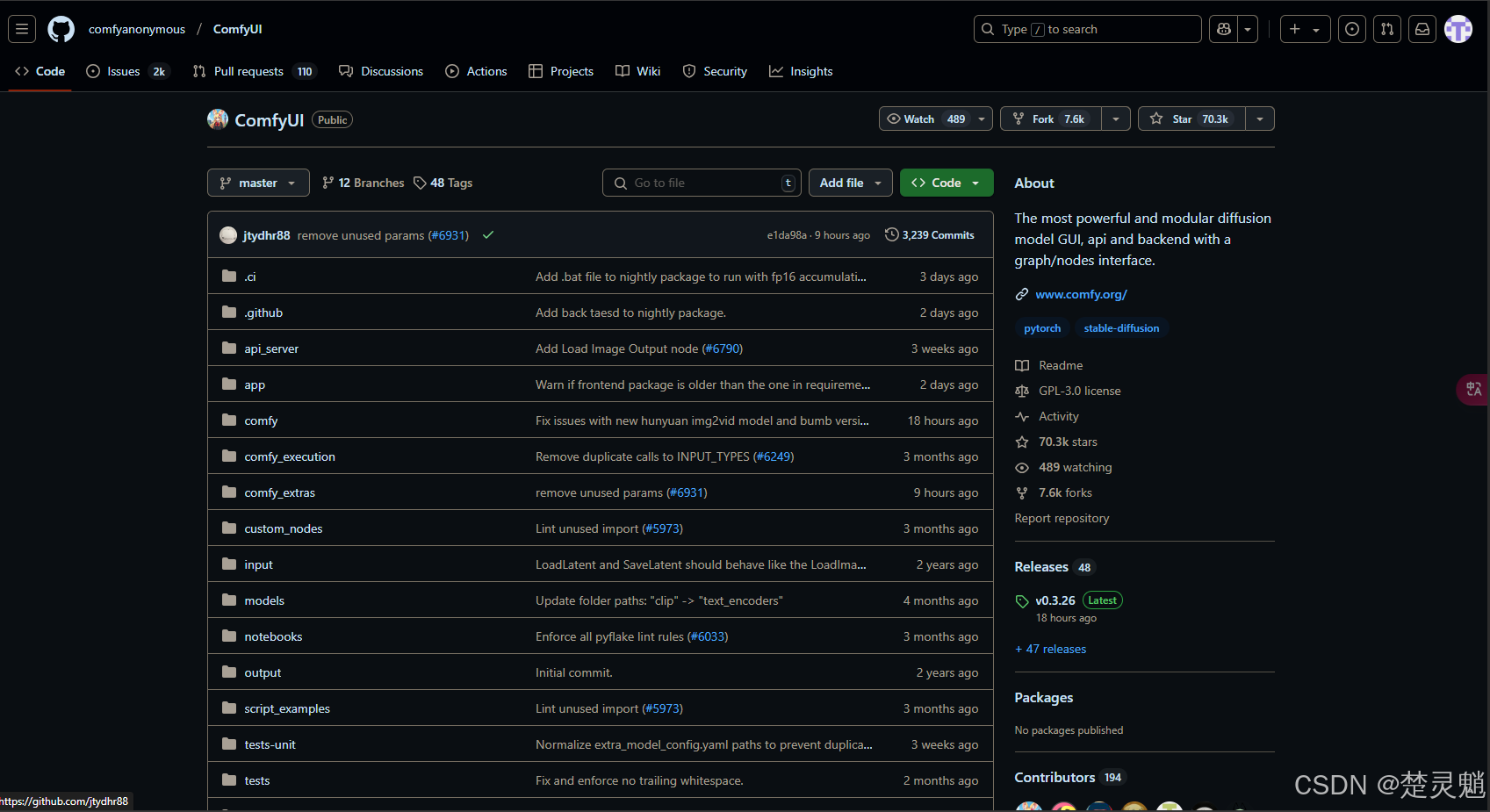
Task: Expand the Watch notifications dropdown
Action: point(936,119)
